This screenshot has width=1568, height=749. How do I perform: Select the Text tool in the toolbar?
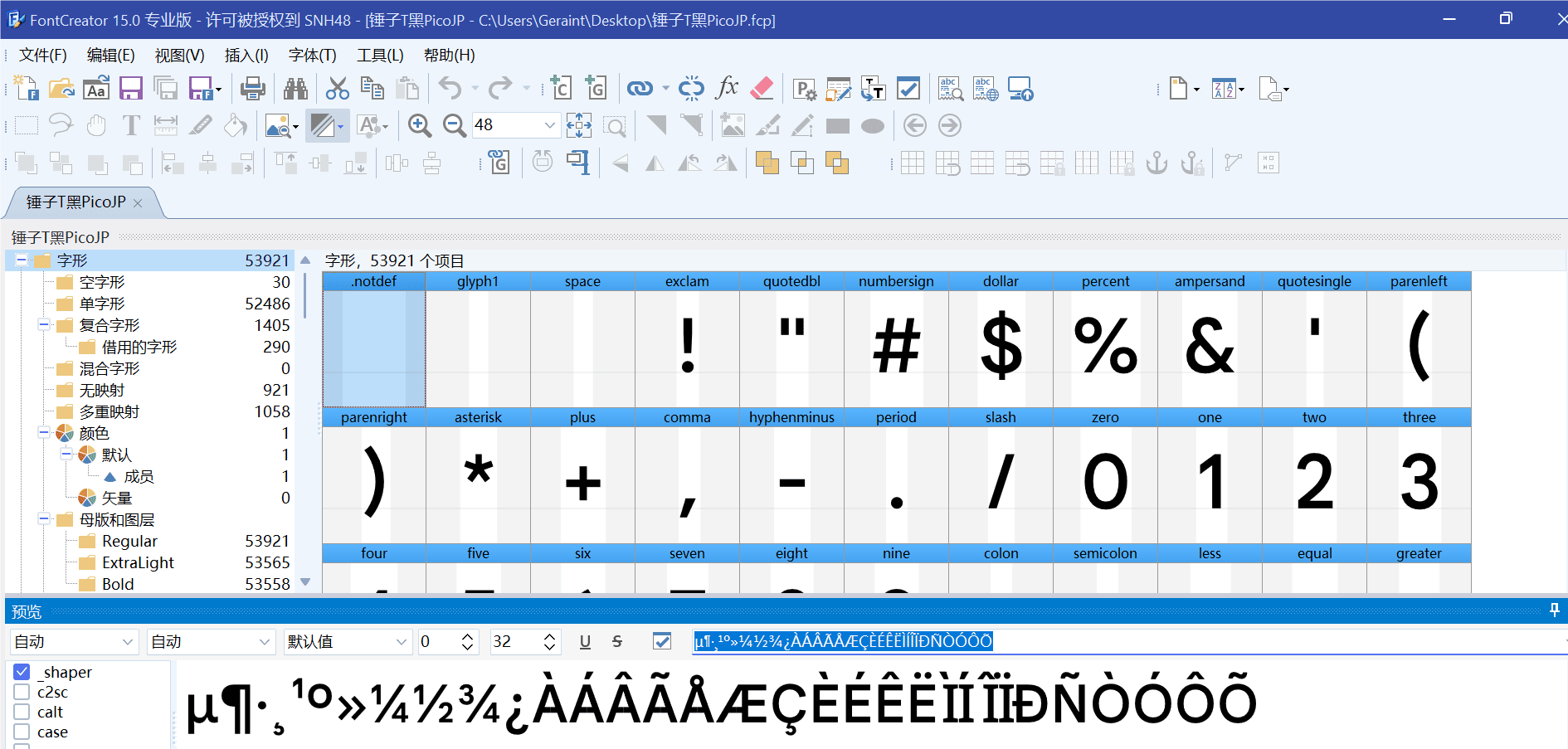130,125
